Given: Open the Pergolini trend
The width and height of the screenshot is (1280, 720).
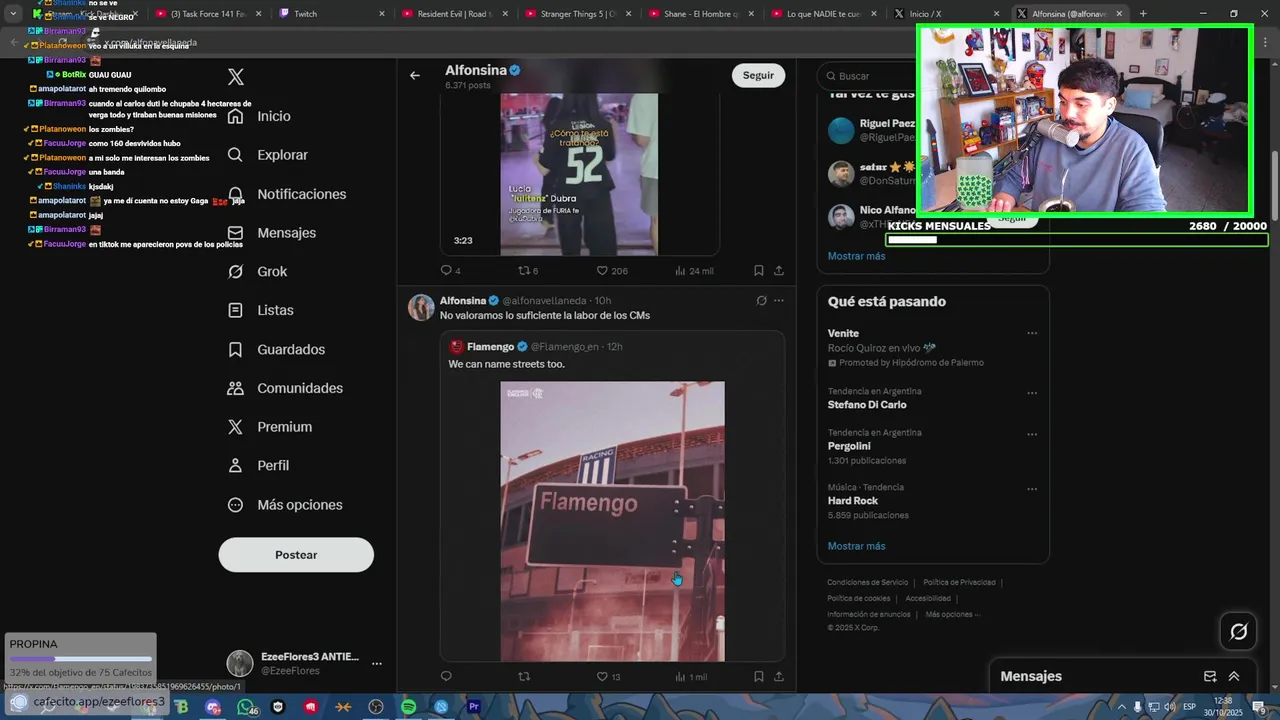Looking at the screenshot, I should click(933, 446).
